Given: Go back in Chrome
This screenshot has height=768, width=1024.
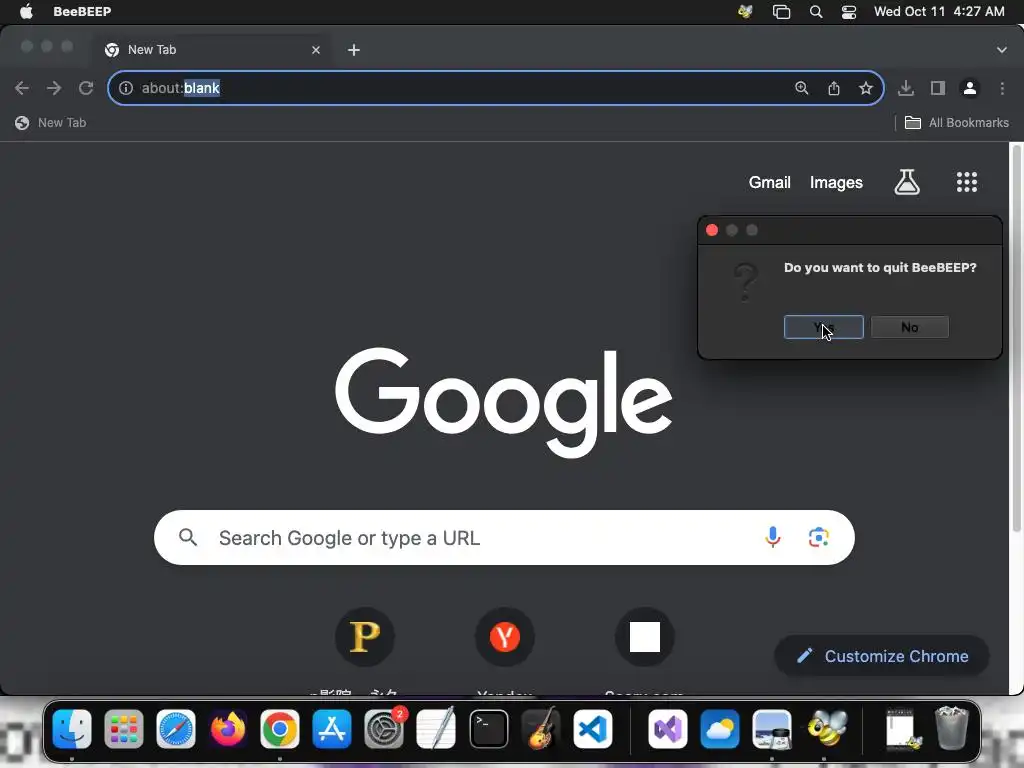Looking at the screenshot, I should (x=22, y=88).
